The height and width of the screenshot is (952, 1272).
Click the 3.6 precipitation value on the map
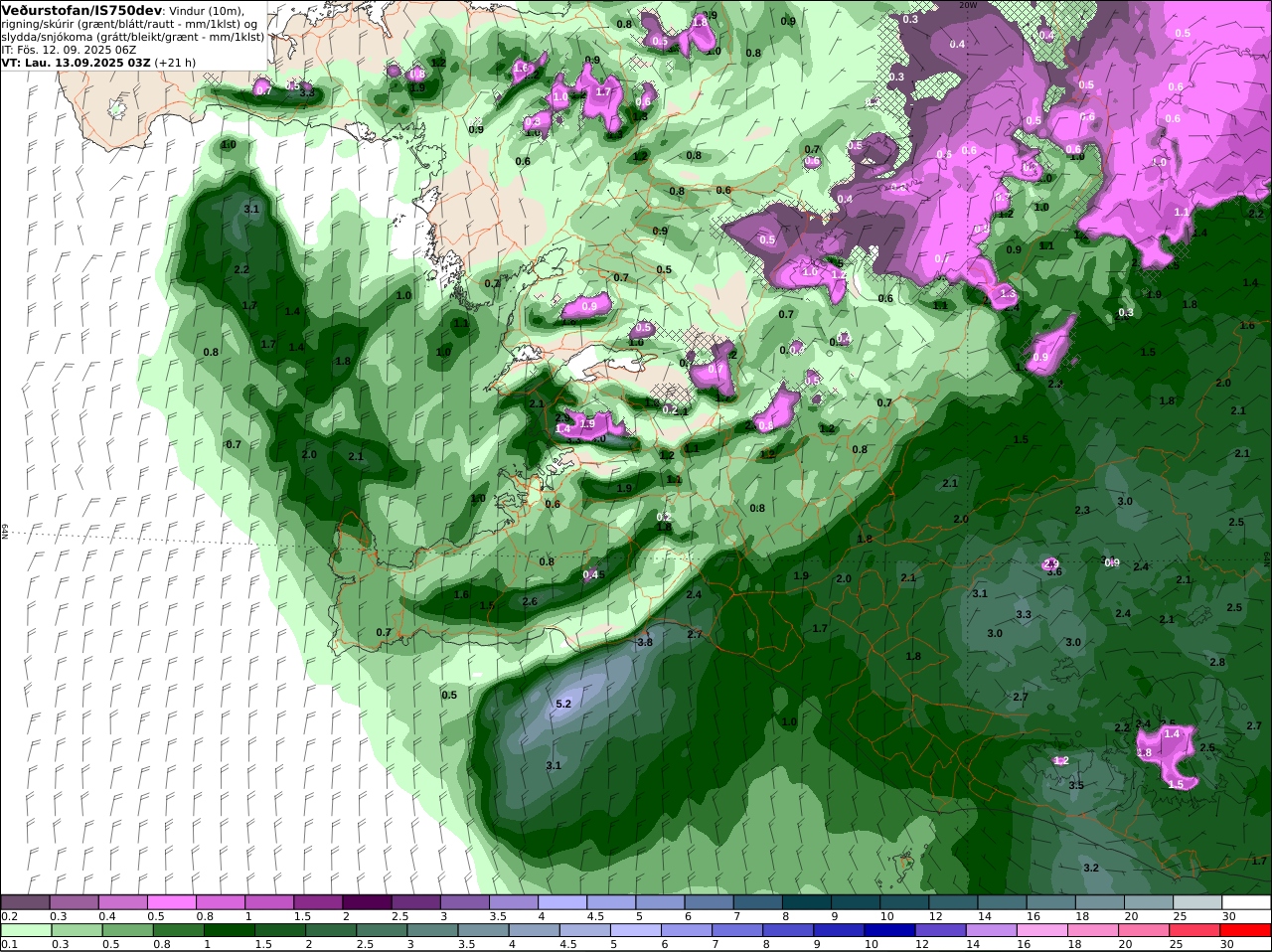coord(1054,571)
